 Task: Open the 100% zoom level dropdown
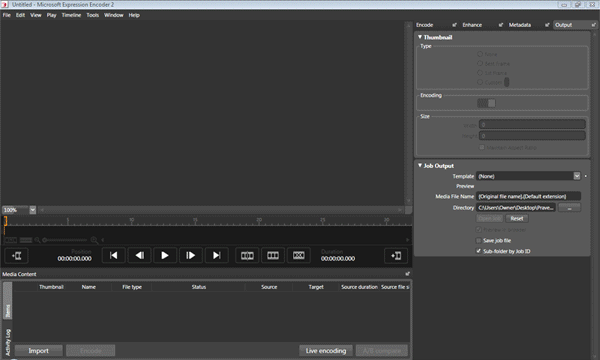pyautogui.click(x=33, y=210)
